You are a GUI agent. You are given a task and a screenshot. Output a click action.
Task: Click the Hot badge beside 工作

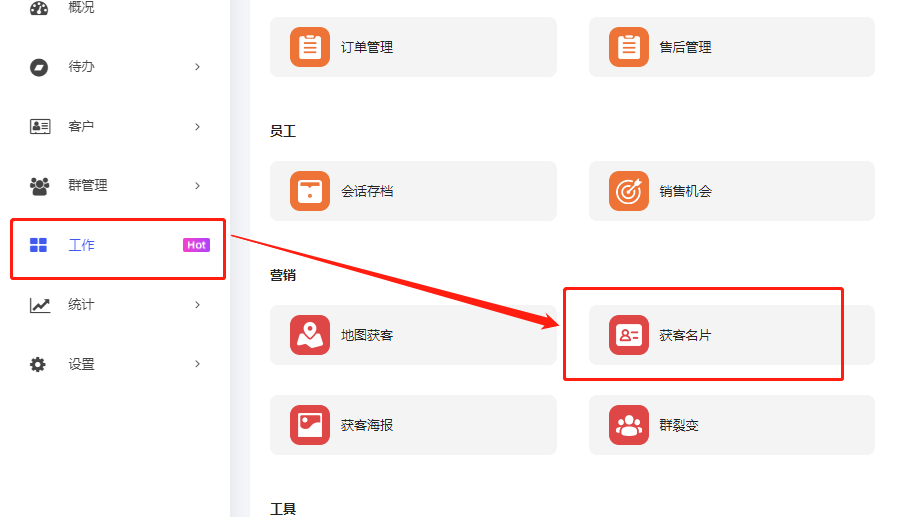196,245
